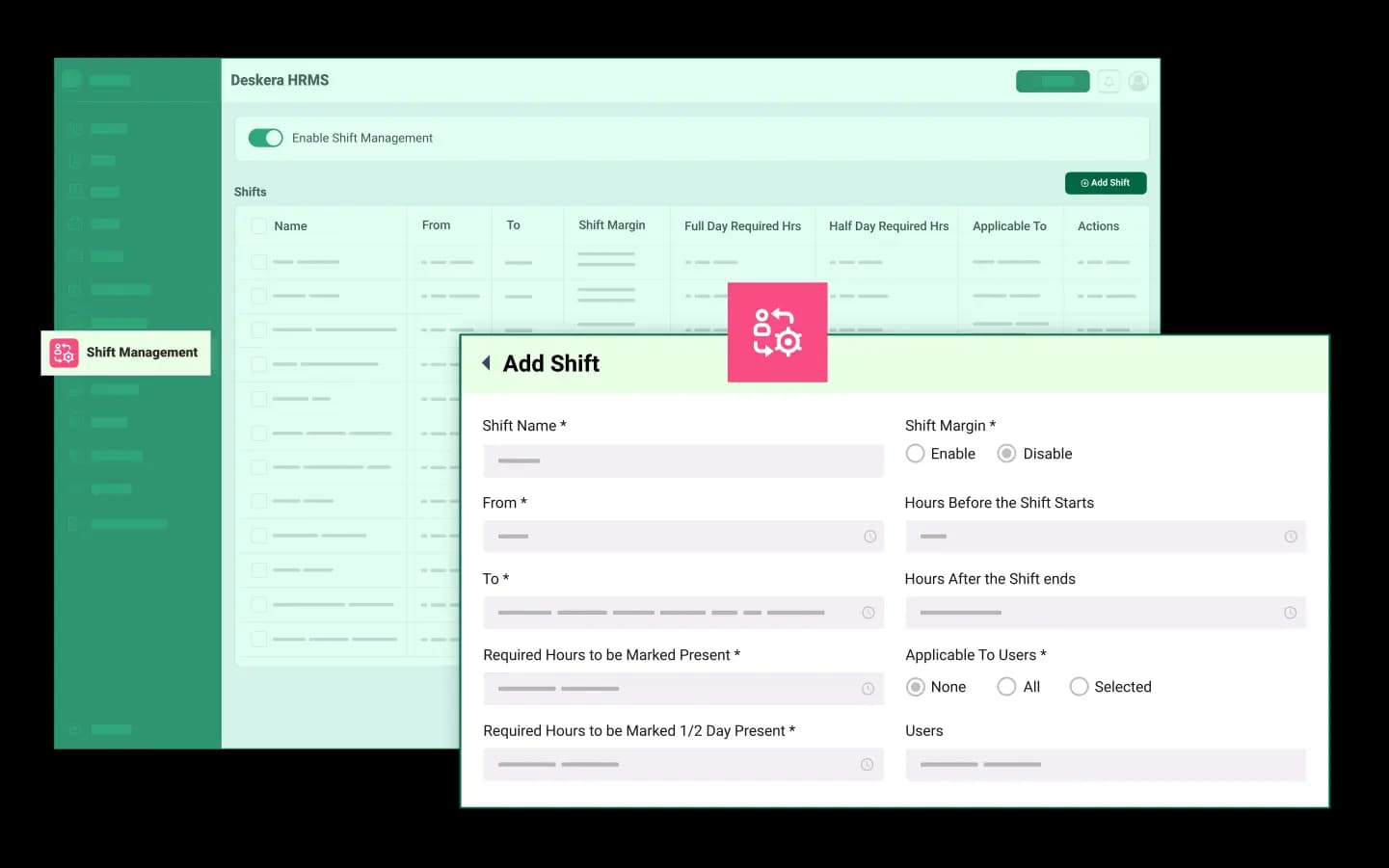The height and width of the screenshot is (868, 1389).
Task: Open the user profile avatar icon
Action: point(1138,81)
